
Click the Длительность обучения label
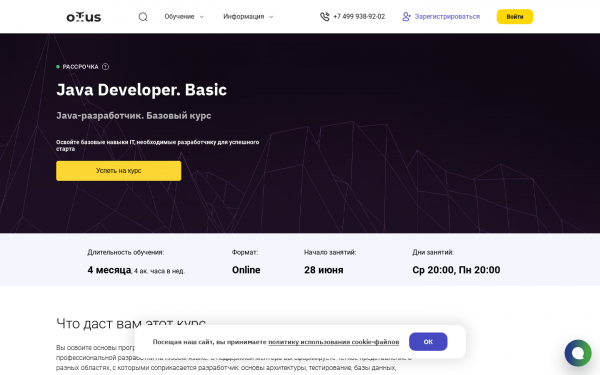(x=126, y=252)
